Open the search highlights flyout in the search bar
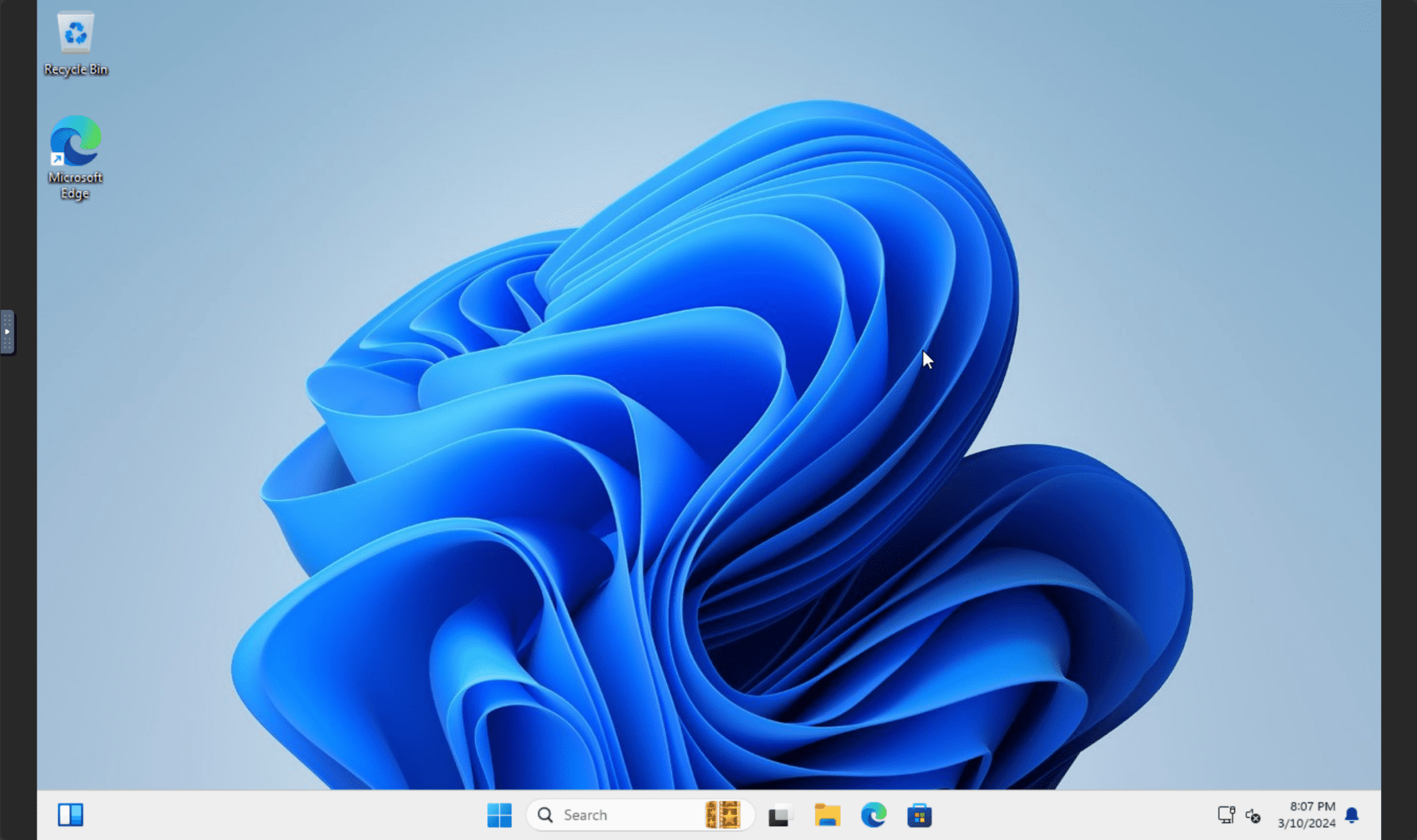 coord(723,815)
